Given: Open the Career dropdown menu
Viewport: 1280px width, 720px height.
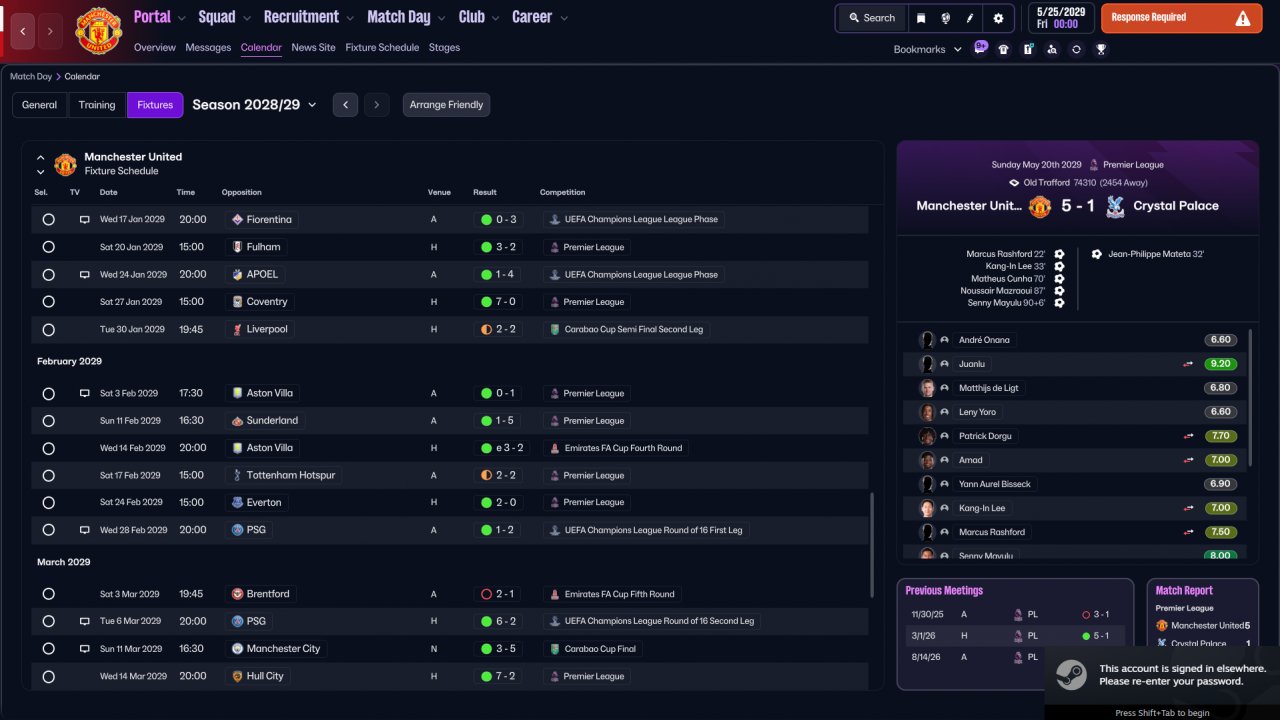Looking at the screenshot, I should (540, 17).
